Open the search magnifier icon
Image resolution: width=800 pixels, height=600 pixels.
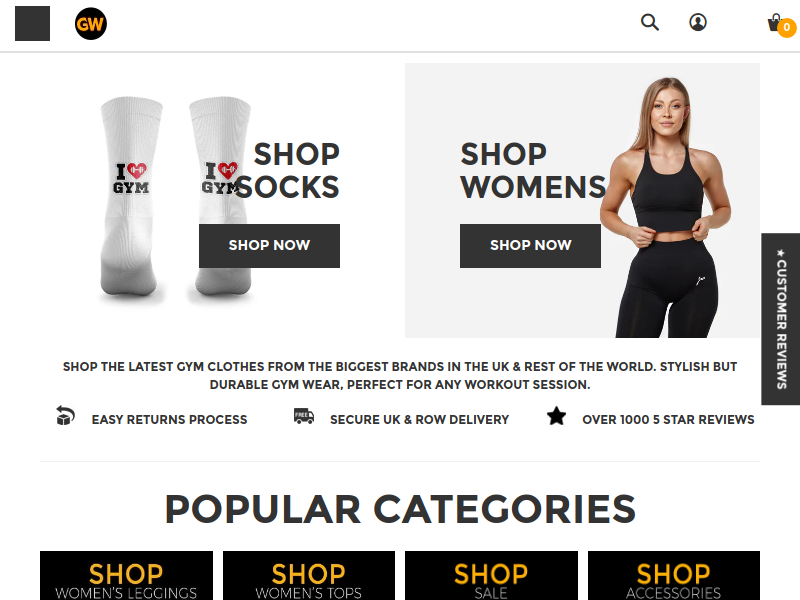pyautogui.click(x=649, y=22)
